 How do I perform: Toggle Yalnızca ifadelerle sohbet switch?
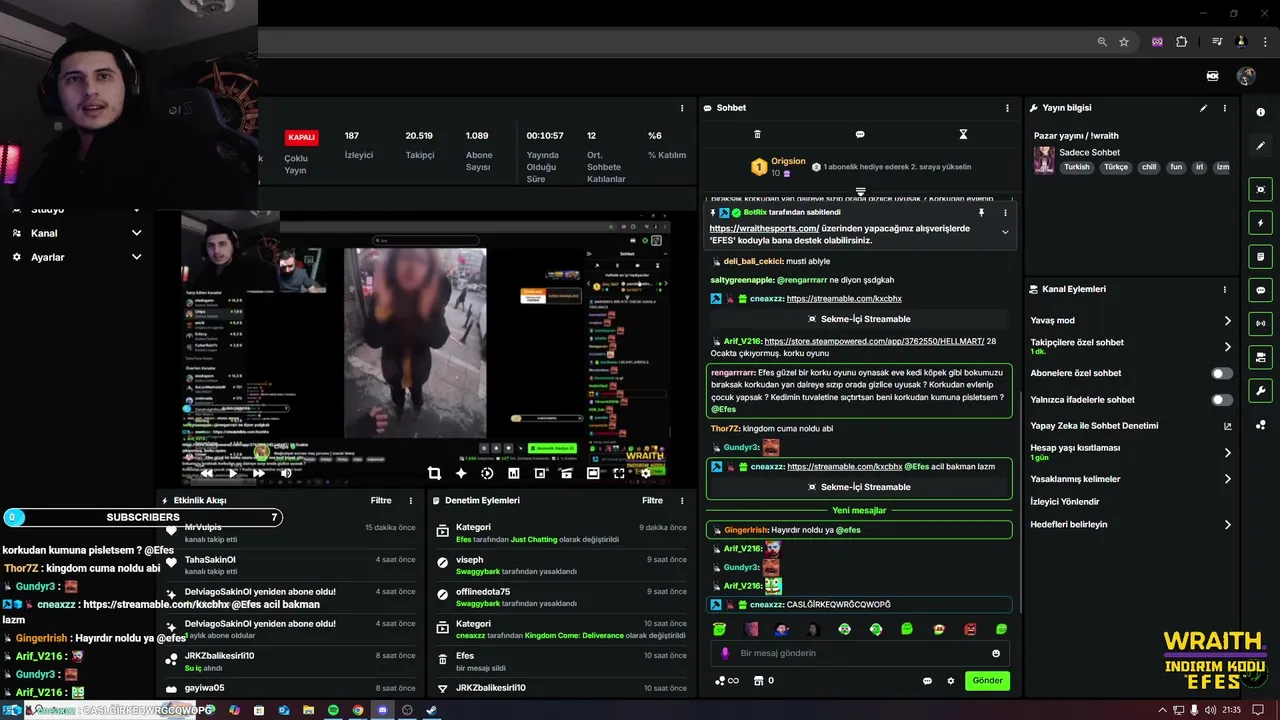coord(1222,400)
